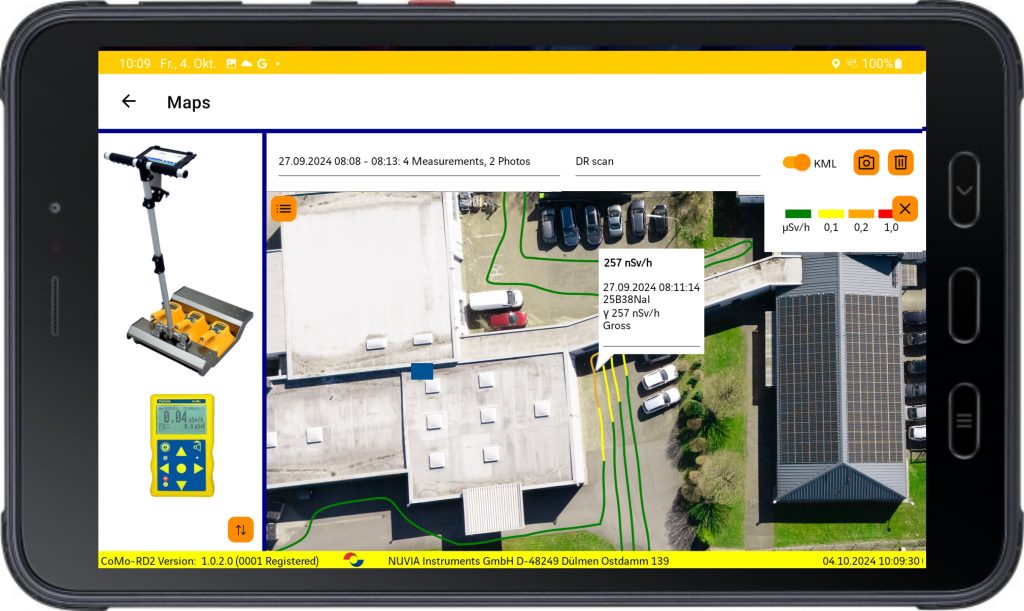
Task: Tap the 27.09.2024 08:11:14 popup timestamp
Action: [x=651, y=287]
